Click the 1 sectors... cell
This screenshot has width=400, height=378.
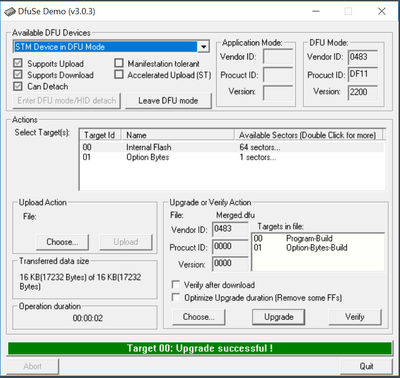[x=258, y=157]
